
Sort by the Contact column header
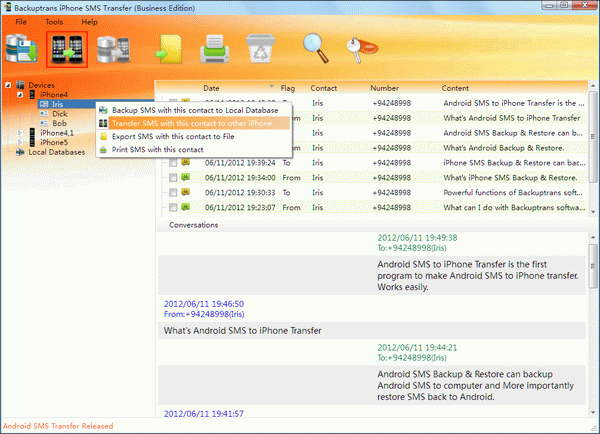click(x=324, y=88)
